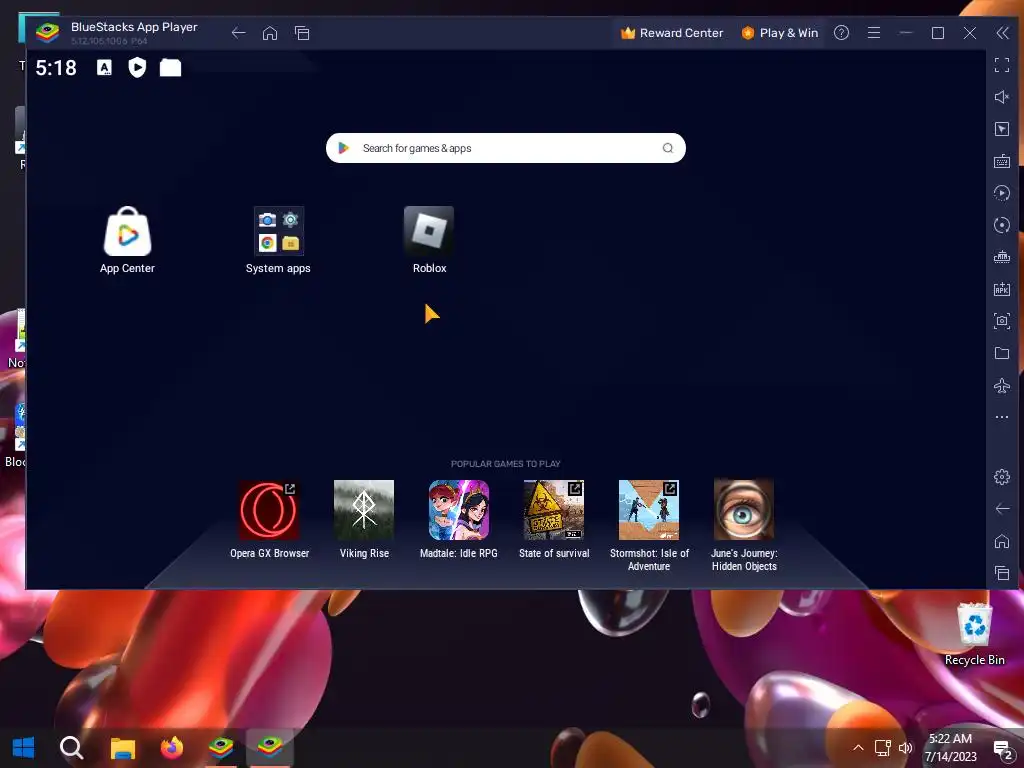
Task: Click the BlueStacks logo in title bar
Action: click(x=47, y=32)
